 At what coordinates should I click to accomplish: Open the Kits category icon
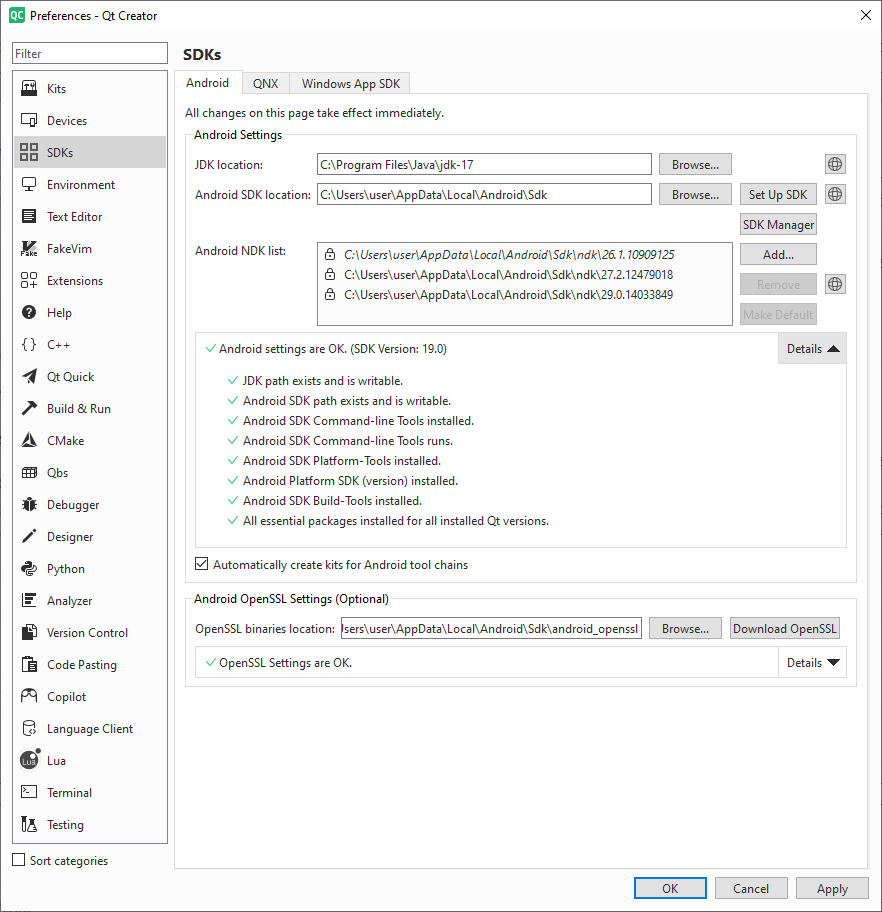[29, 88]
